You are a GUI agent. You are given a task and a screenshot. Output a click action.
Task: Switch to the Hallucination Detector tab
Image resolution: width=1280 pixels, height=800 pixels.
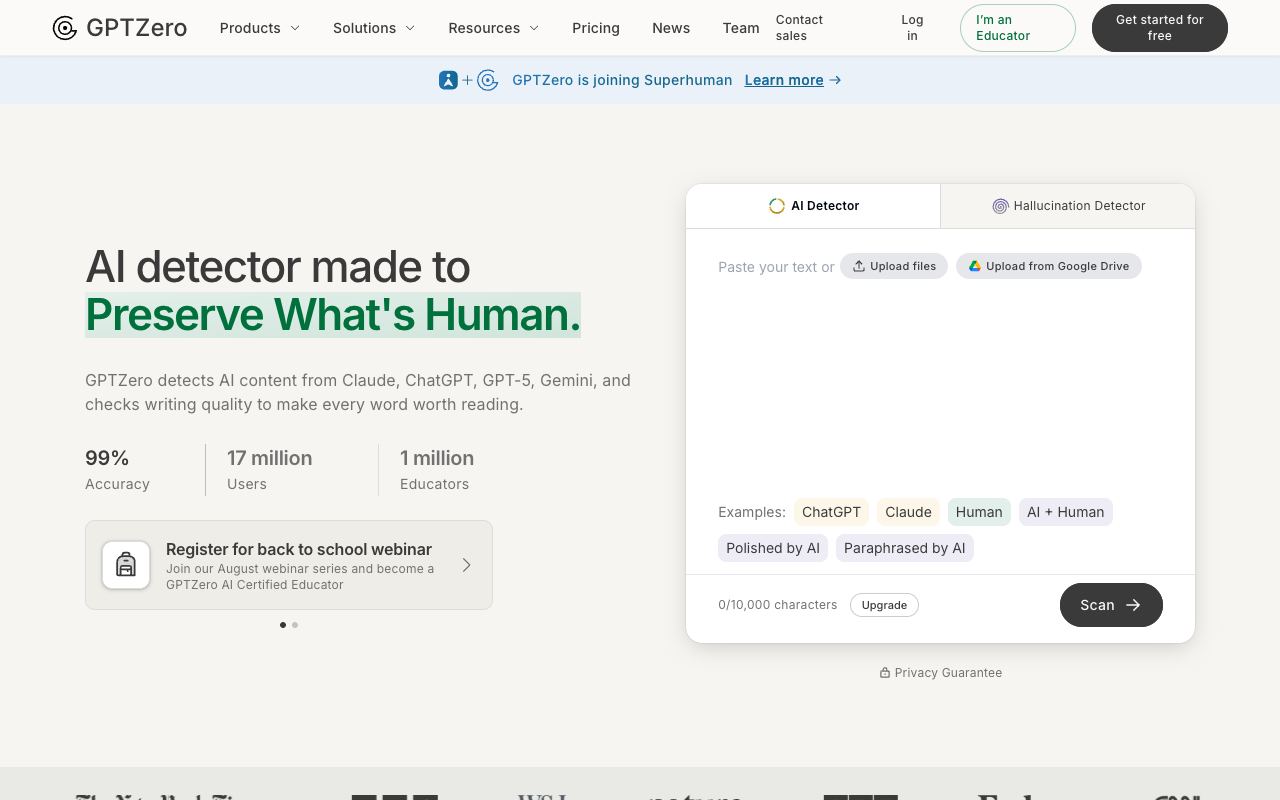coord(1068,206)
